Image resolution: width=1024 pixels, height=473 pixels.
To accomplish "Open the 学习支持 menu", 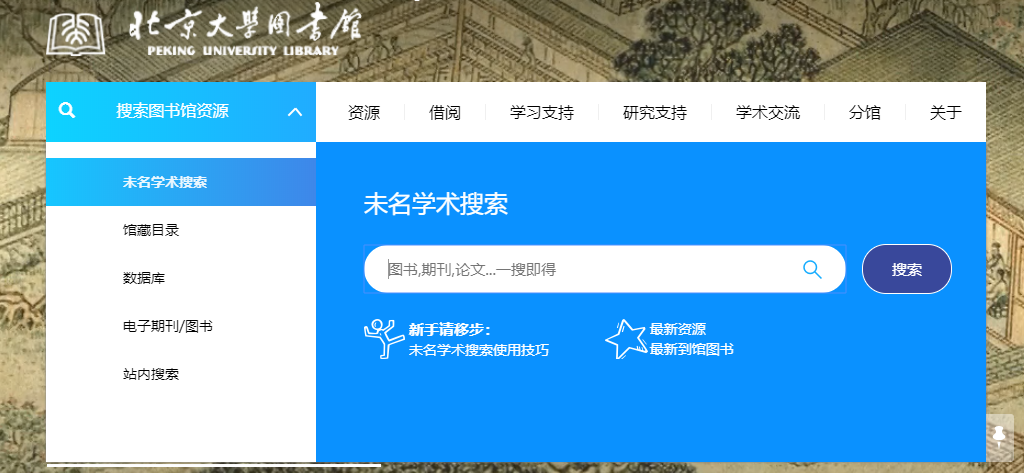I will [x=542, y=112].
